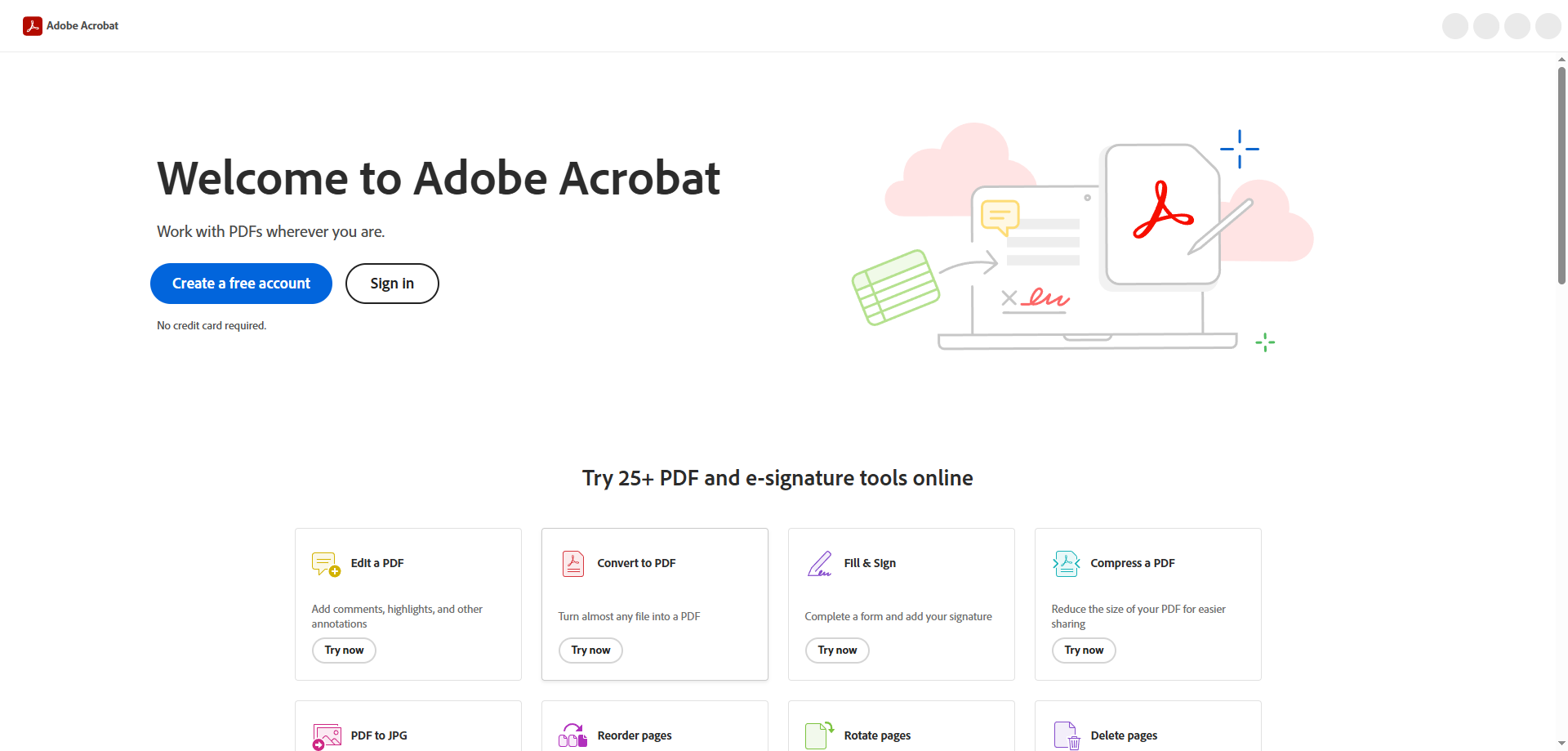
Task: Click the Adobe Acrobat header text
Action: (82, 26)
